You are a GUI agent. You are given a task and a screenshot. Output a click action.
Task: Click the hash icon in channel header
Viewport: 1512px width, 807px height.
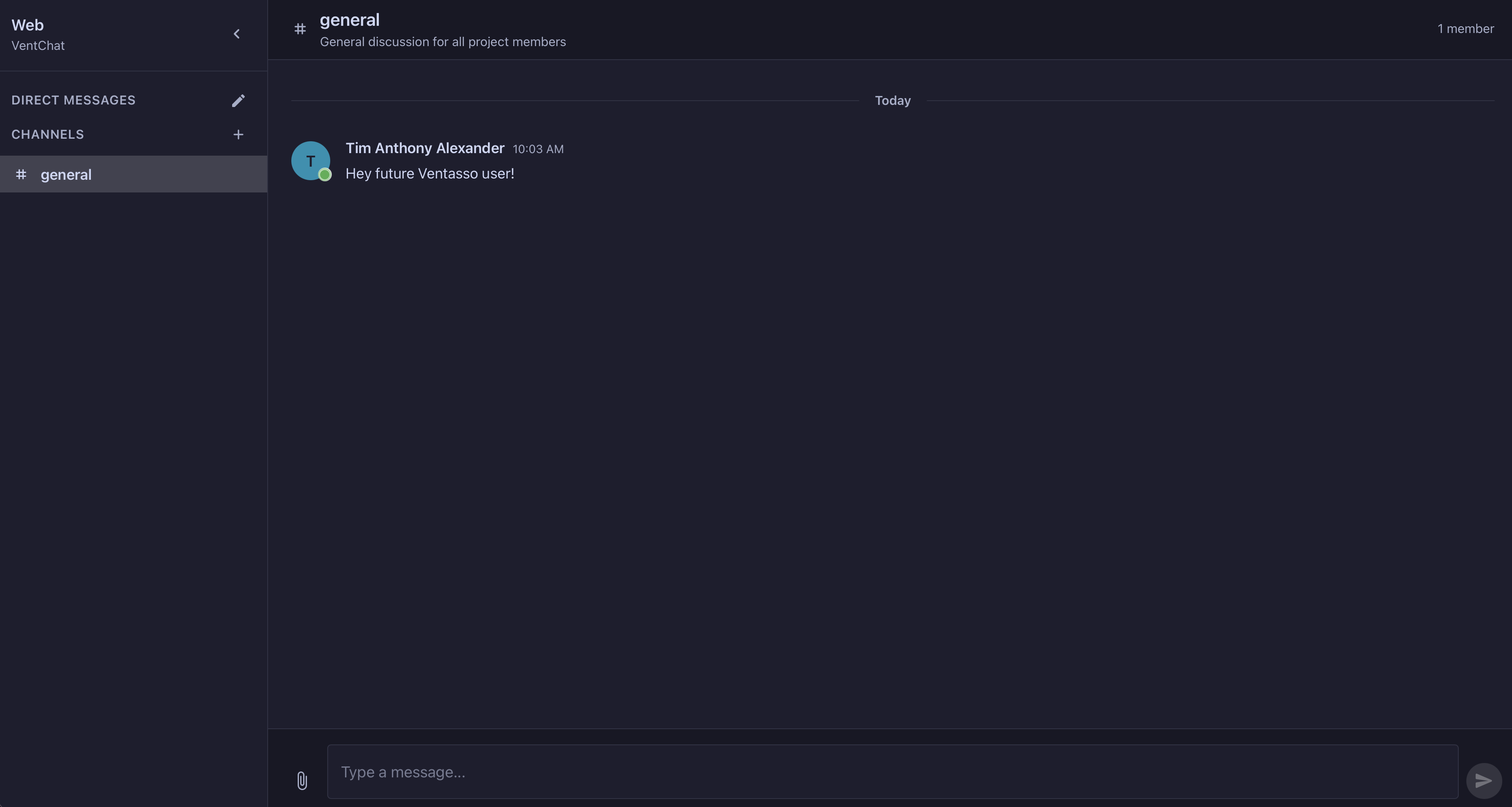300,29
